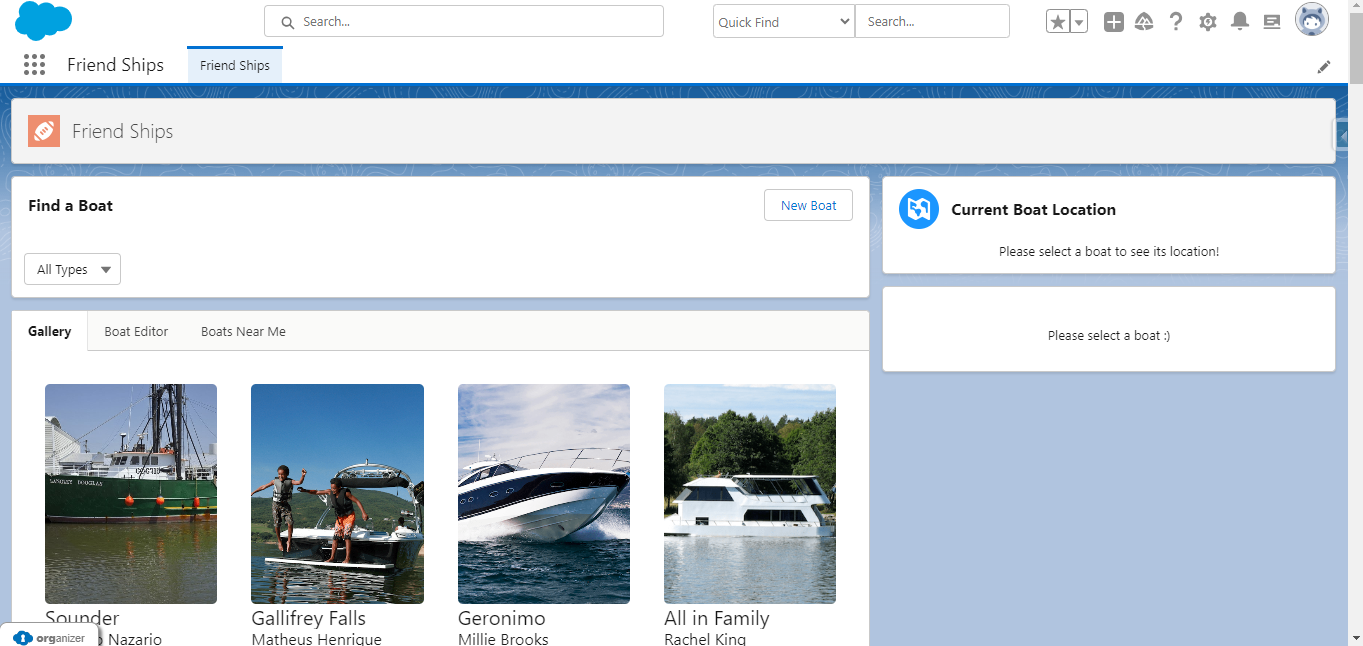The image size is (1363, 646).
Task: Open the Global Actions plus icon
Action: click(x=1113, y=22)
